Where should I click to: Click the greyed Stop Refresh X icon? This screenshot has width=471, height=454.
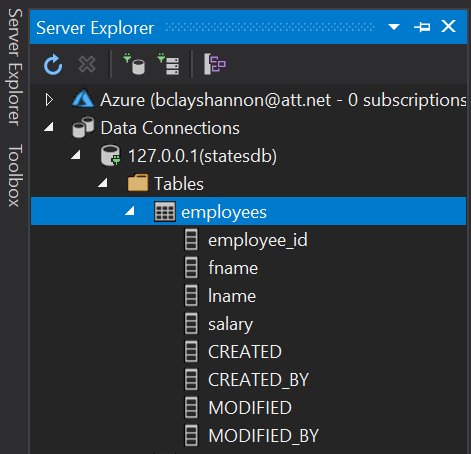pos(87,64)
